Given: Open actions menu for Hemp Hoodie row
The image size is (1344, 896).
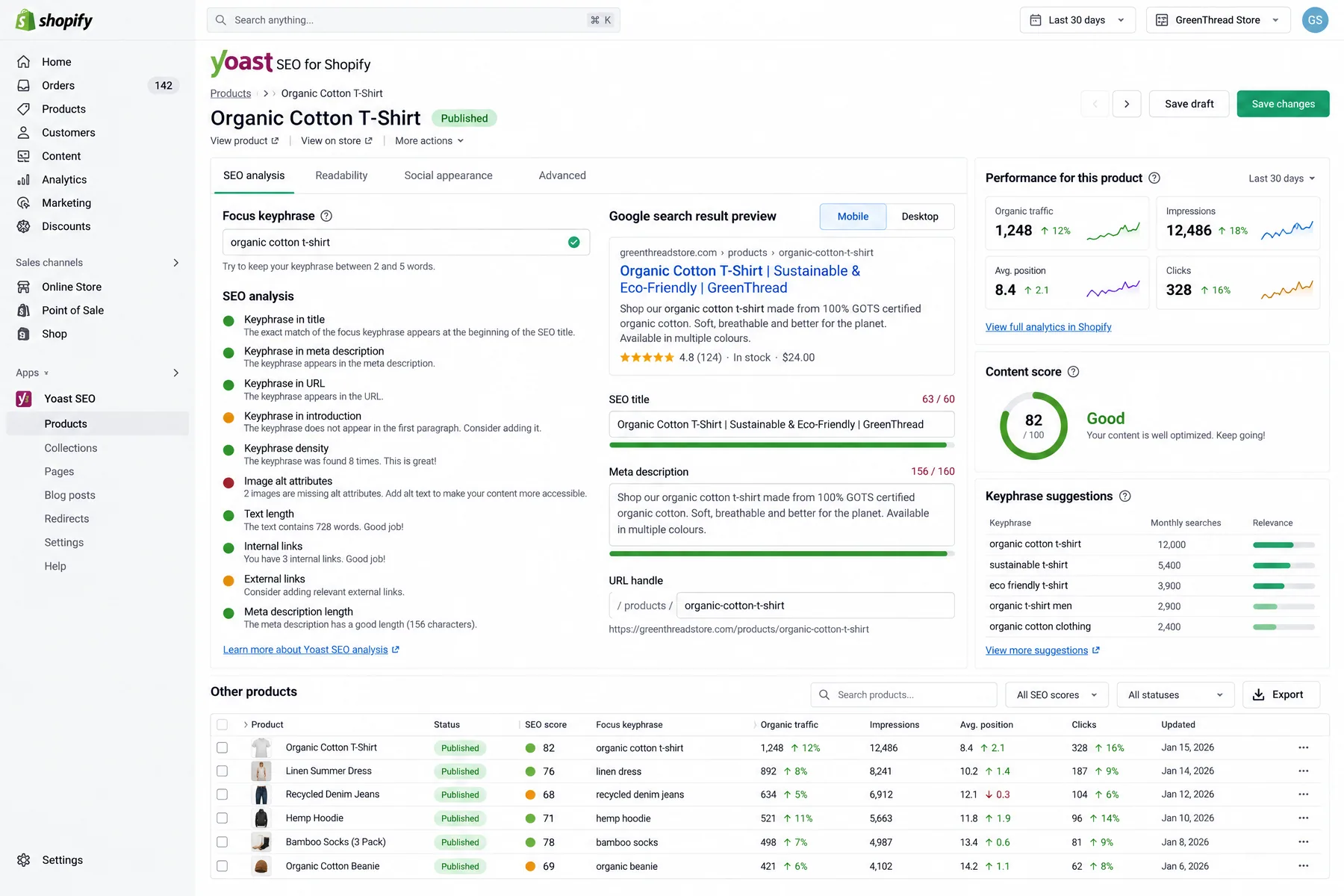Looking at the screenshot, I should pyautogui.click(x=1304, y=818).
